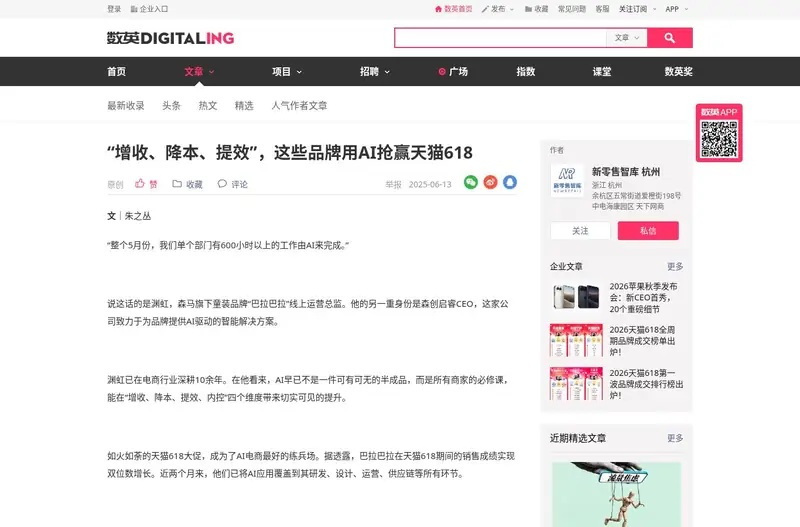This screenshot has height=527, width=800.
Task: Switch to 人气作者文章 sub-tab
Action: click(299, 106)
